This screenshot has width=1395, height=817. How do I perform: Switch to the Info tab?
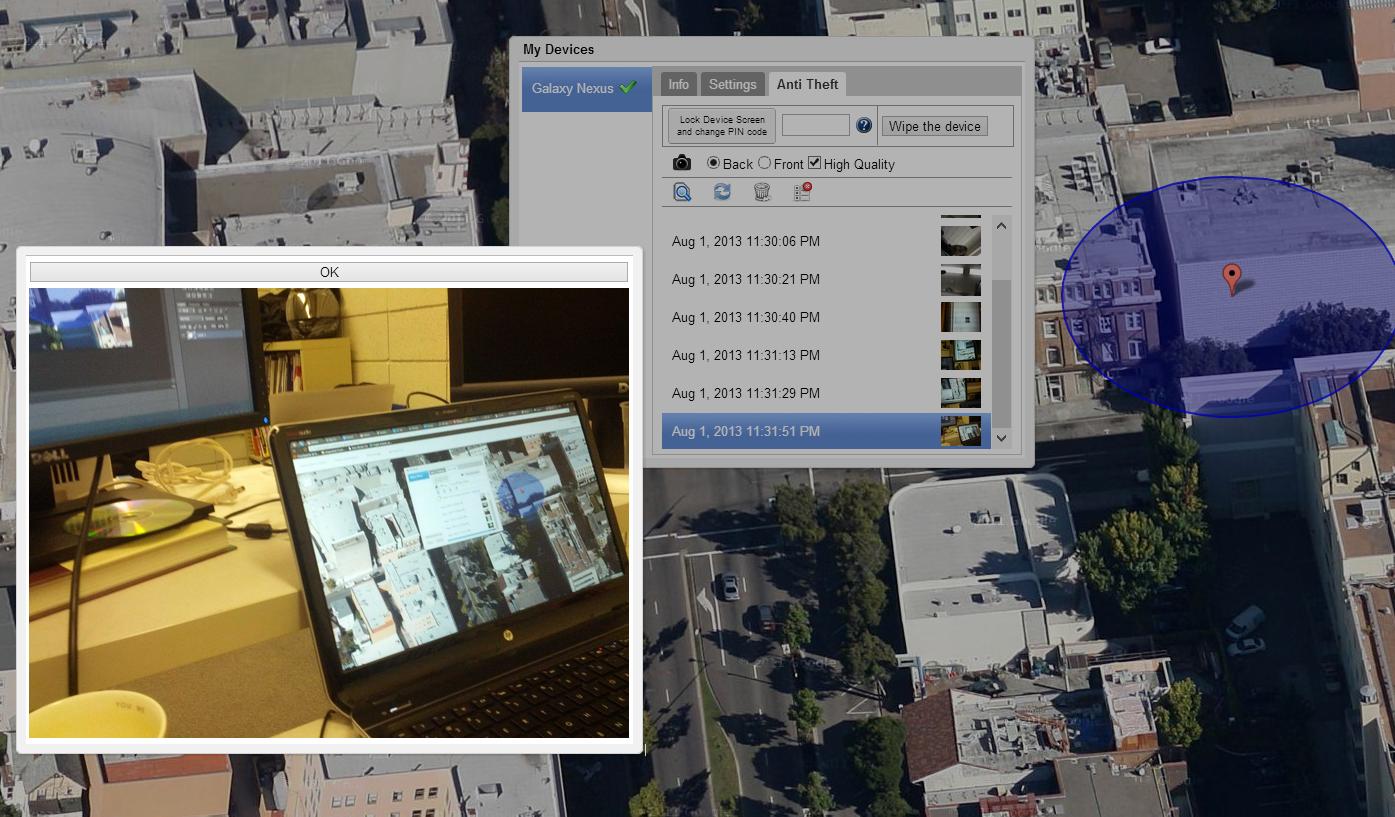pos(679,85)
